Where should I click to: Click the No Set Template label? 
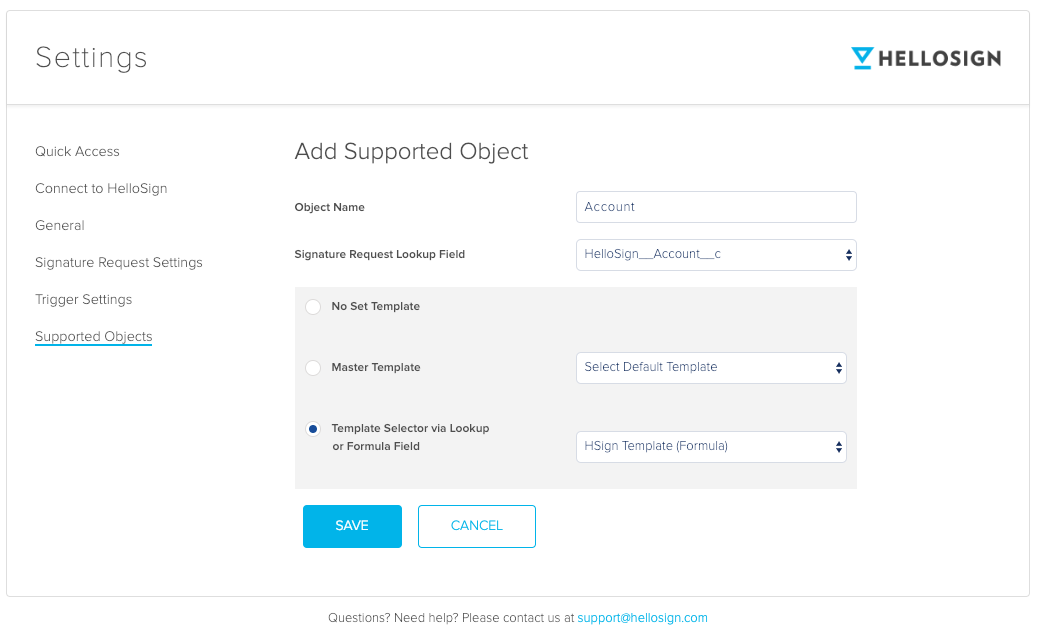pyautogui.click(x=375, y=307)
